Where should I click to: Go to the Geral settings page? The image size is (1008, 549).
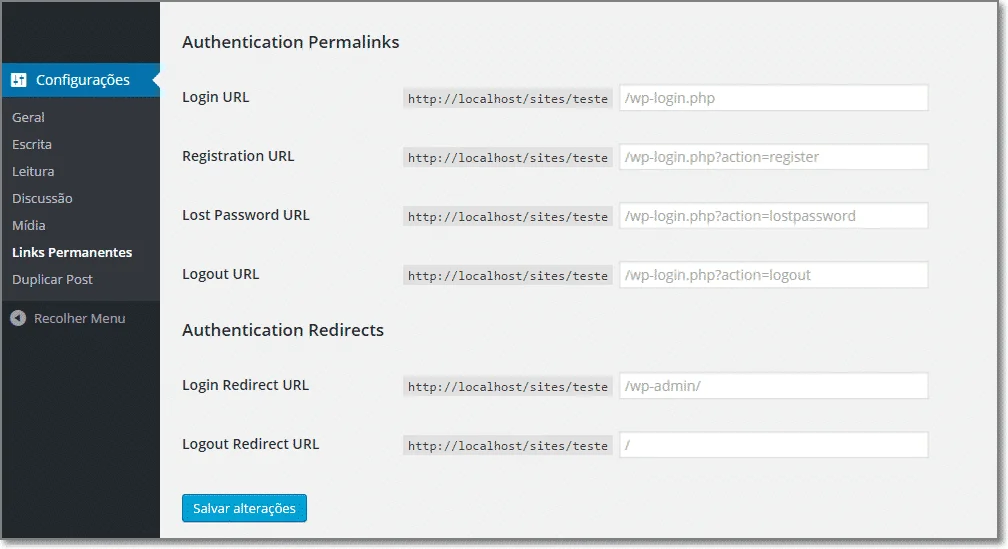tap(28, 118)
